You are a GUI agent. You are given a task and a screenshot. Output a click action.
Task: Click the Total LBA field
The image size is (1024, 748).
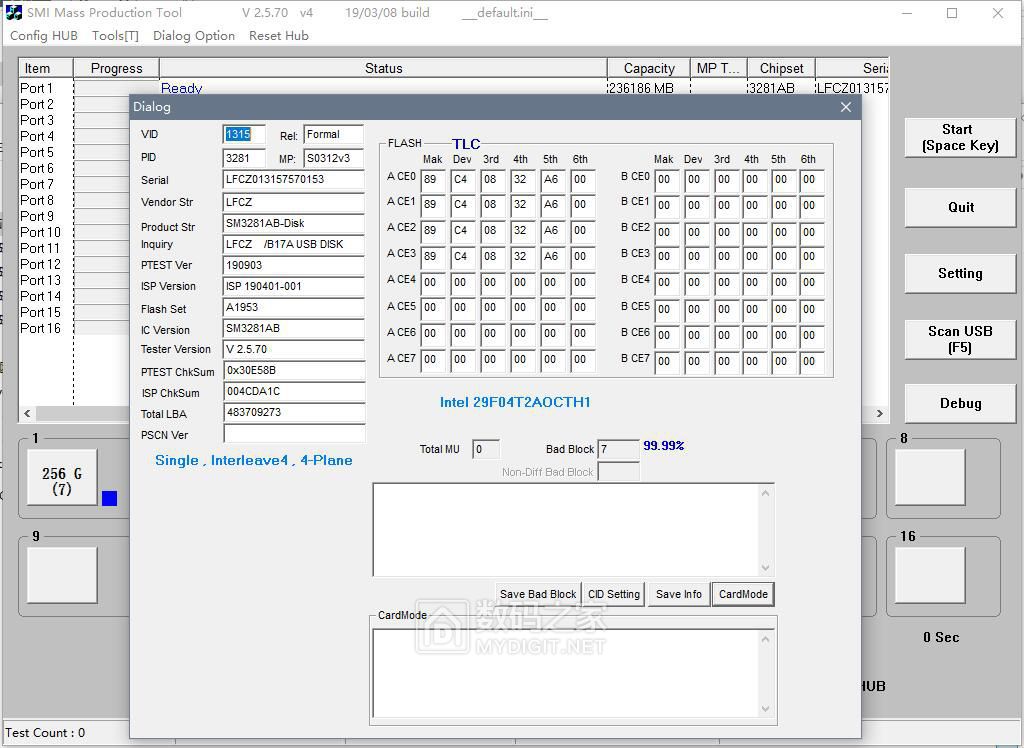tap(293, 412)
